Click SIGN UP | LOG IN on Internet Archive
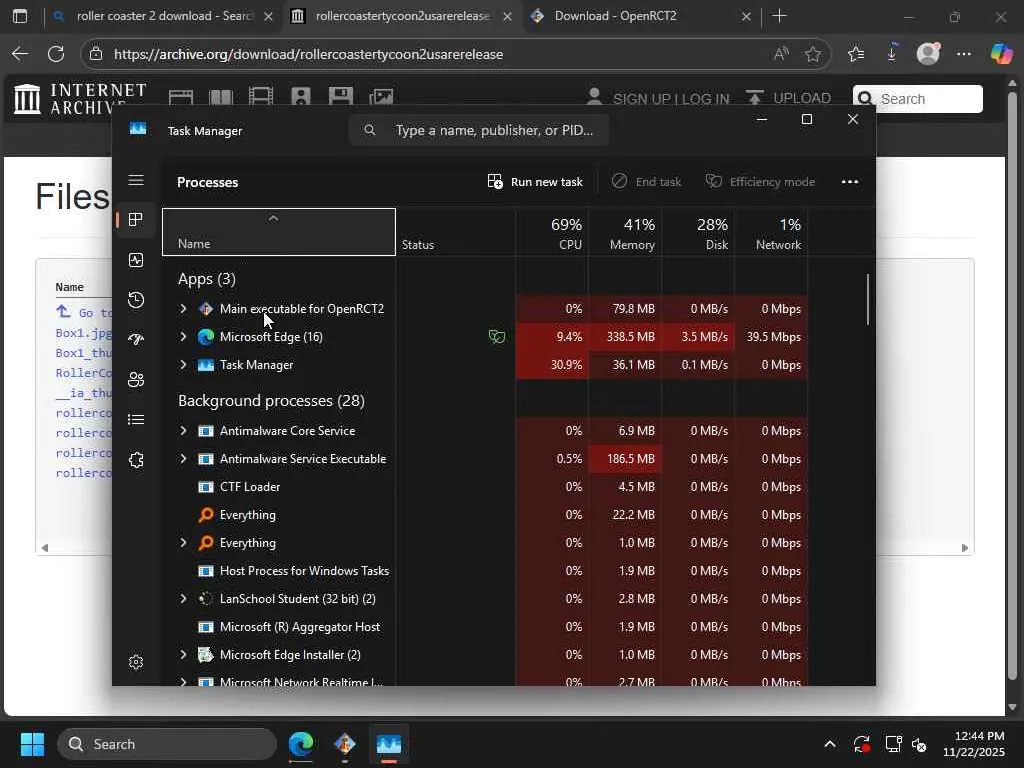Image resolution: width=1024 pixels, height=768 pixels. (x=658, y=99)
